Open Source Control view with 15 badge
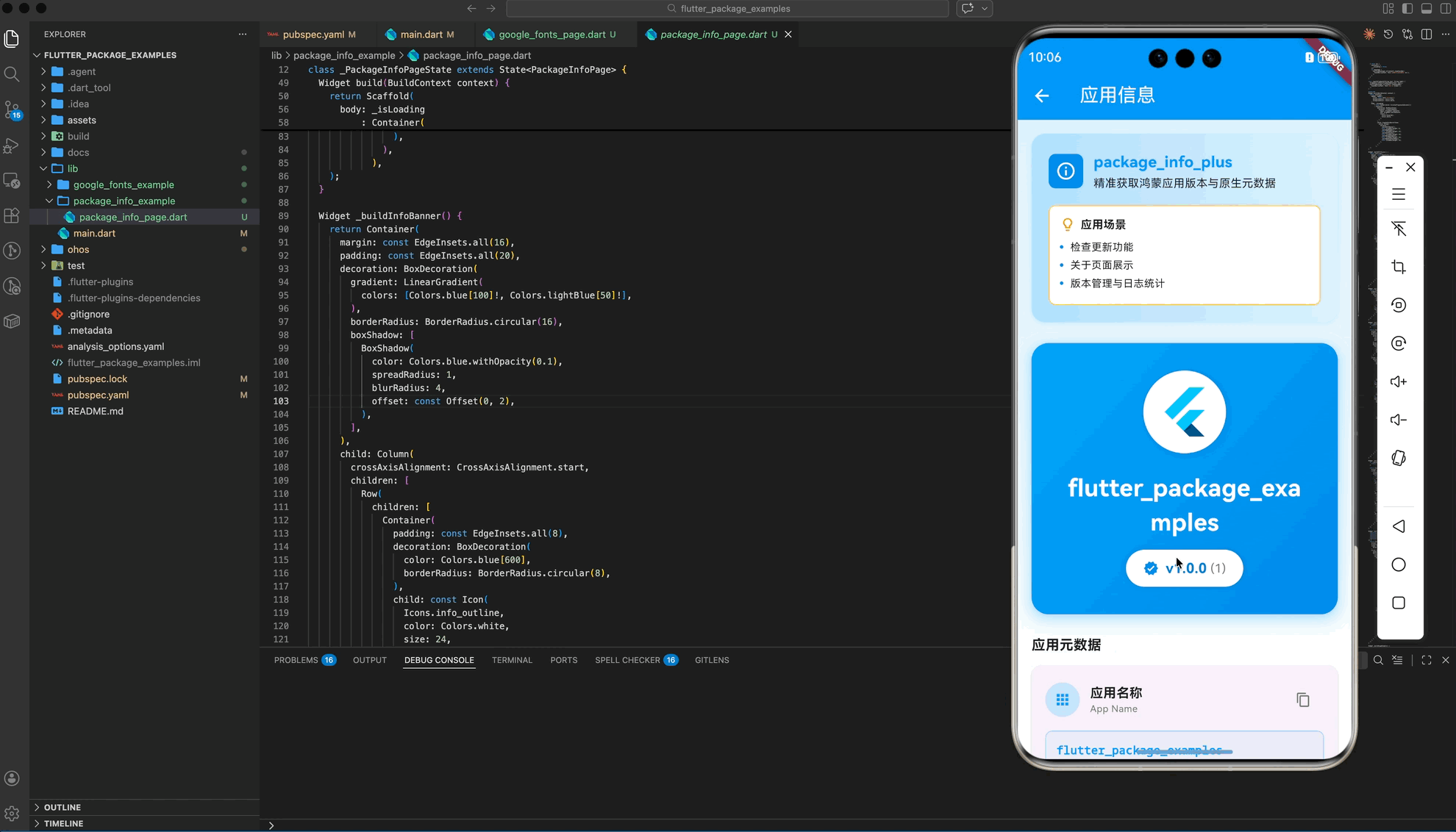 tap(12, 110)
